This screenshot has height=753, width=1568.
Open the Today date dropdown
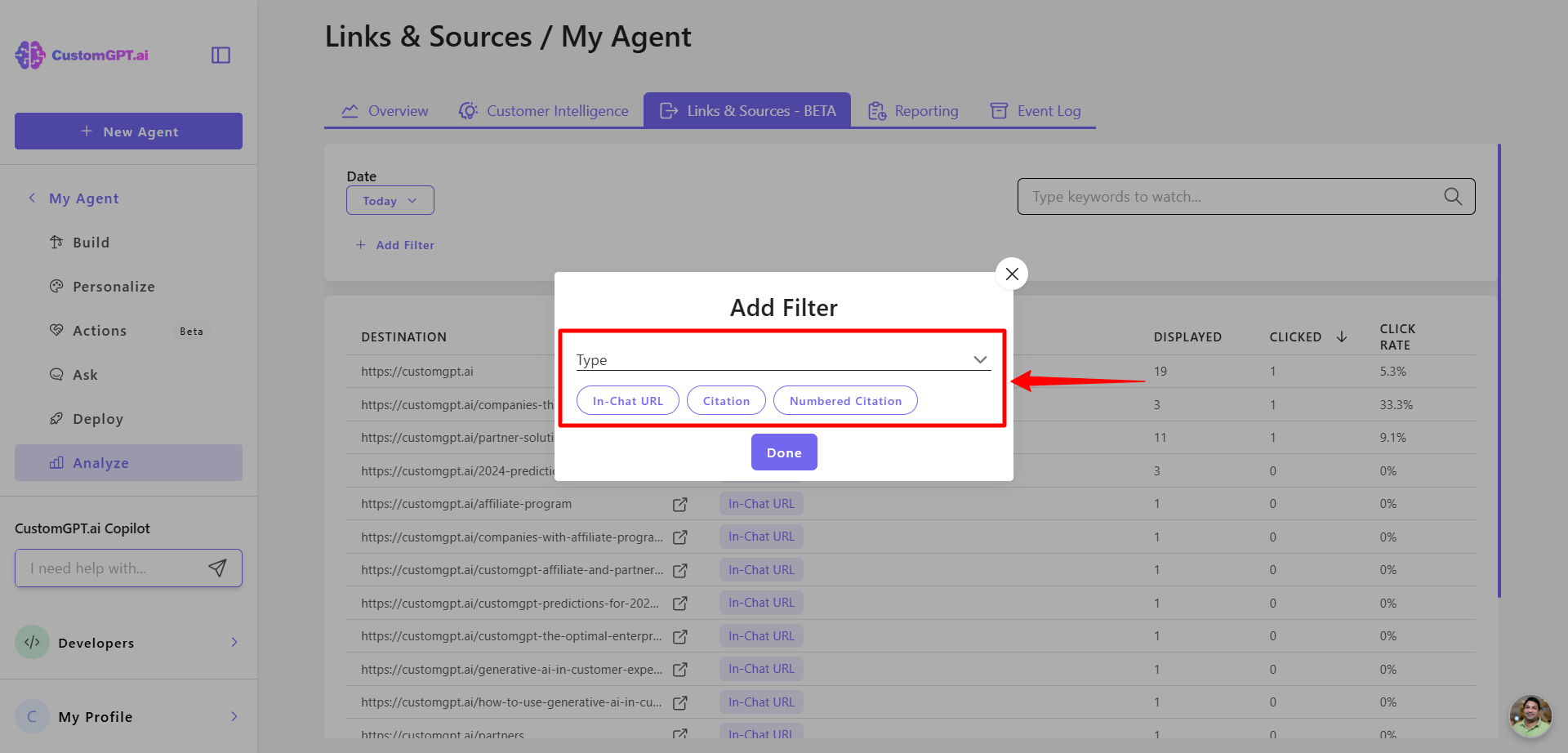[x=390, y=200]
